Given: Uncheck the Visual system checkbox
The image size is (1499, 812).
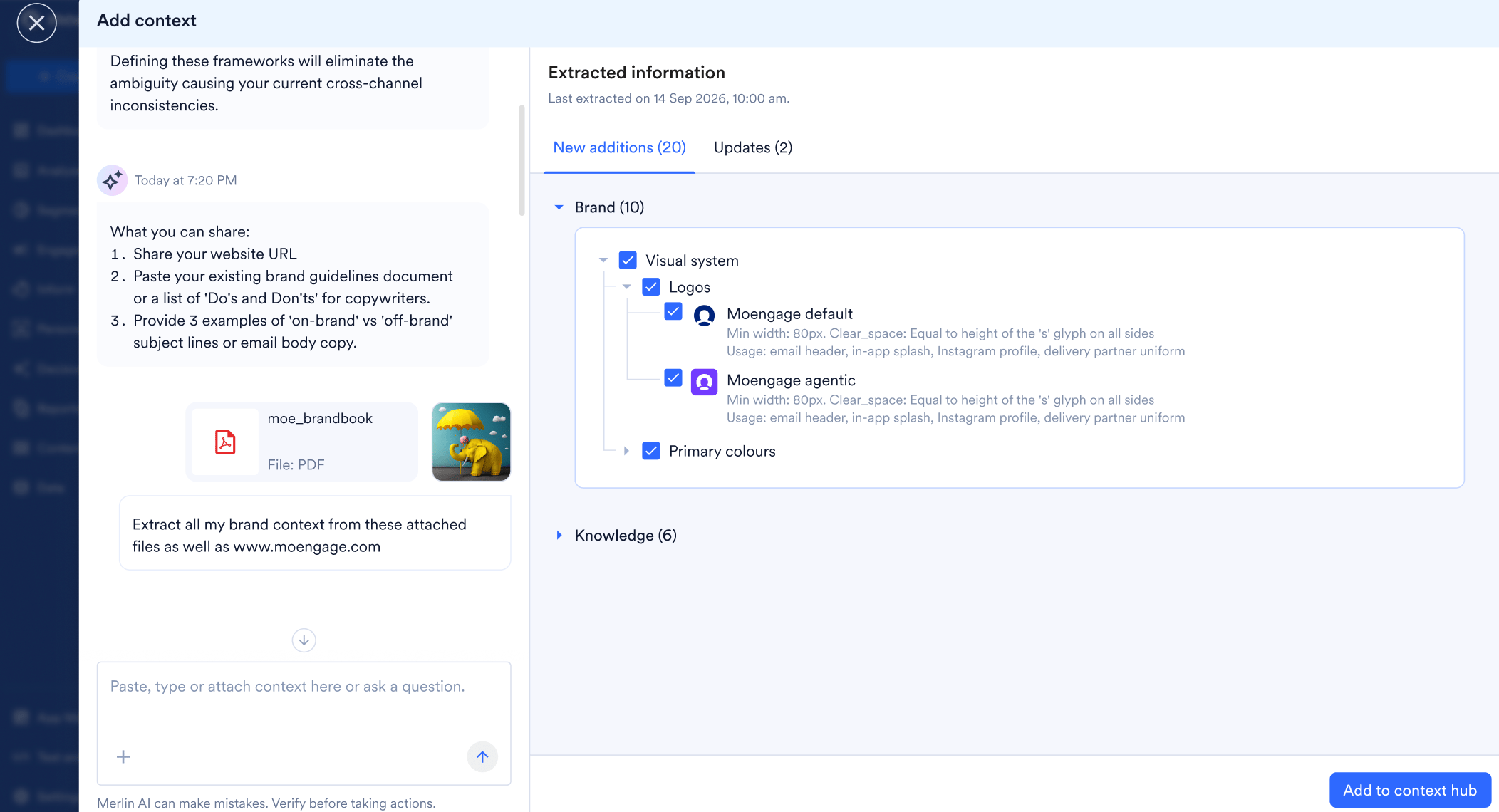Looking at the screenshot, I should 628,260.
